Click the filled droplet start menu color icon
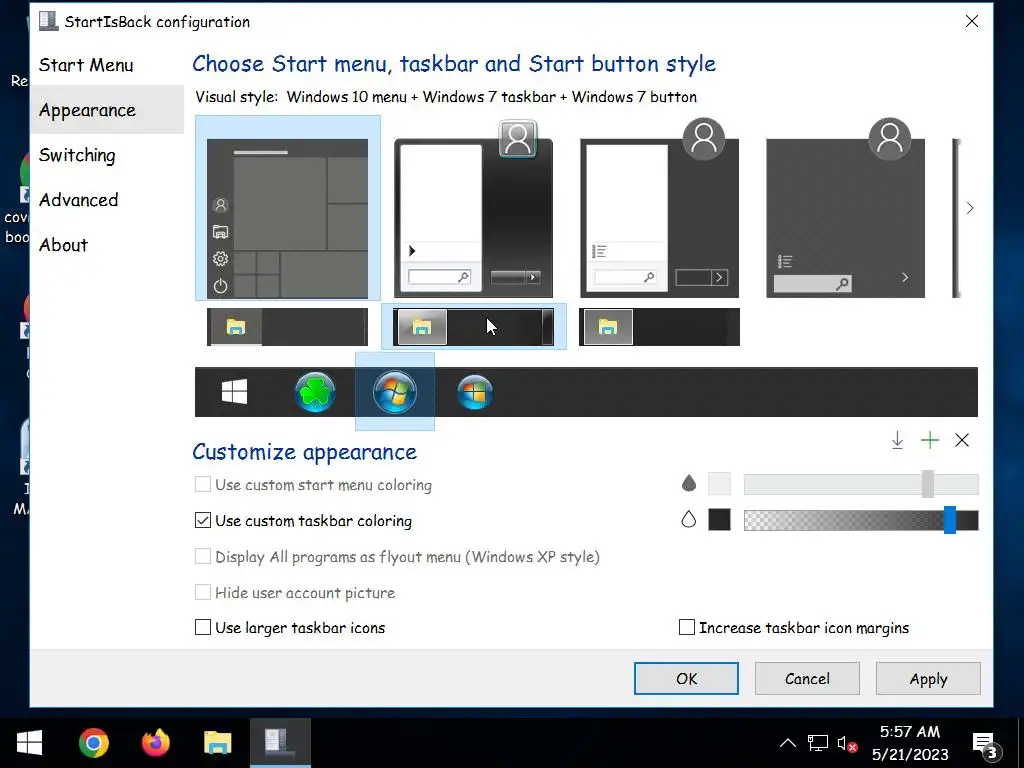This screenshot has height=768, width=1024. [x=688, y=484]
